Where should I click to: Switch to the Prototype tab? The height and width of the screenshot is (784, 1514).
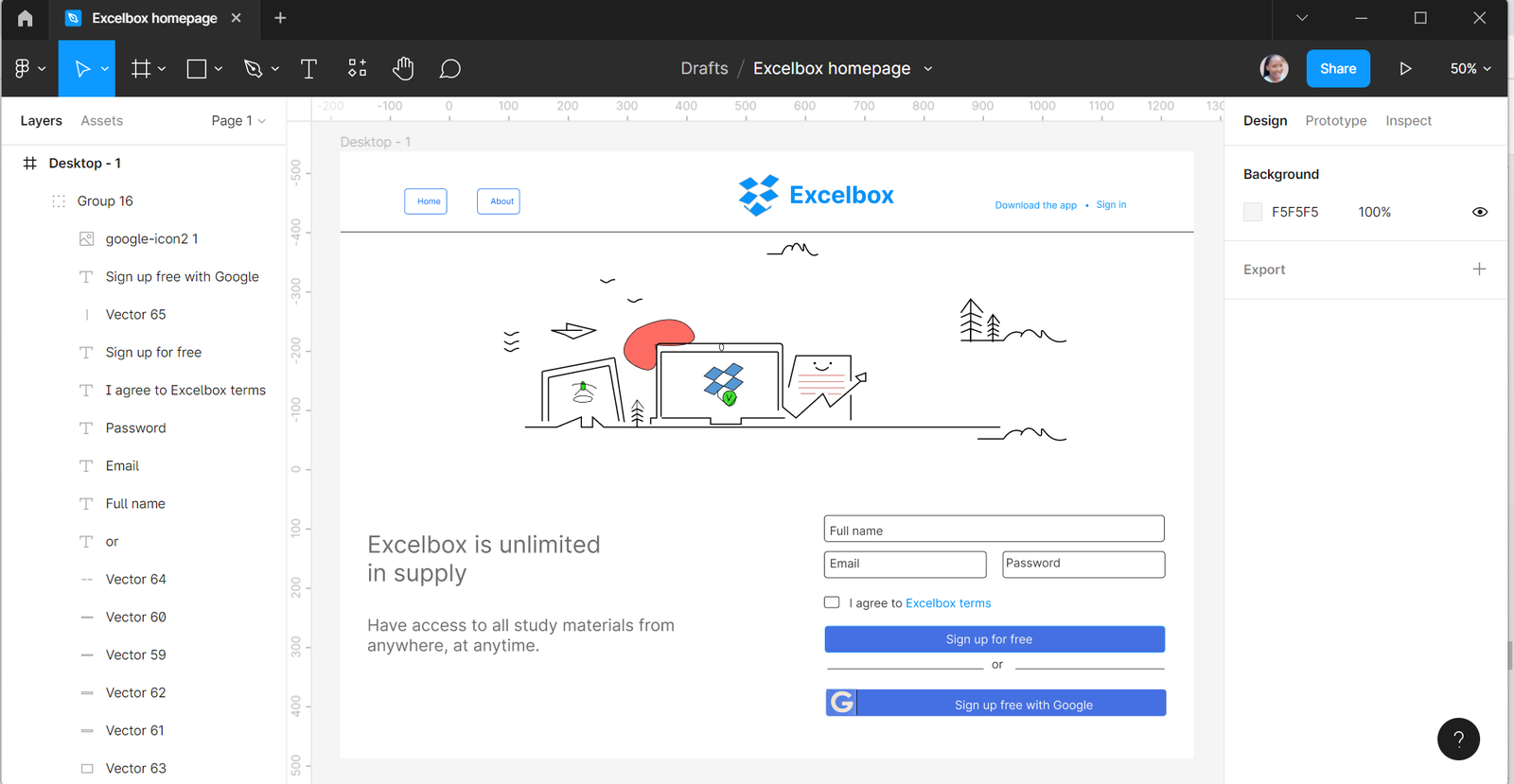1335,120
